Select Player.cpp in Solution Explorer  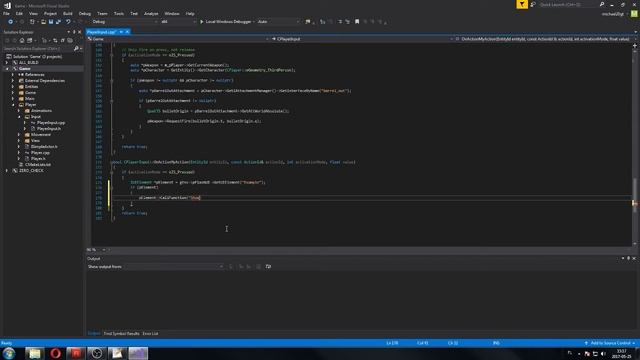[40, 153]
